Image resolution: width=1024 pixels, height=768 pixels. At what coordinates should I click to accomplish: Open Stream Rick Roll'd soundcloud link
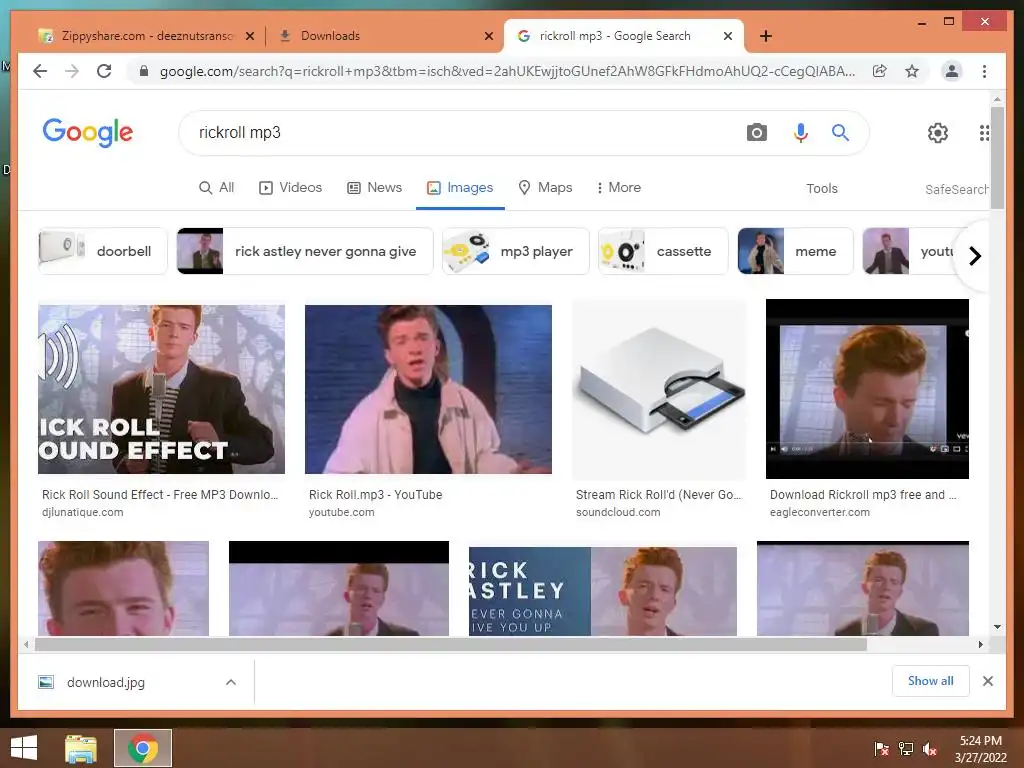658,495
